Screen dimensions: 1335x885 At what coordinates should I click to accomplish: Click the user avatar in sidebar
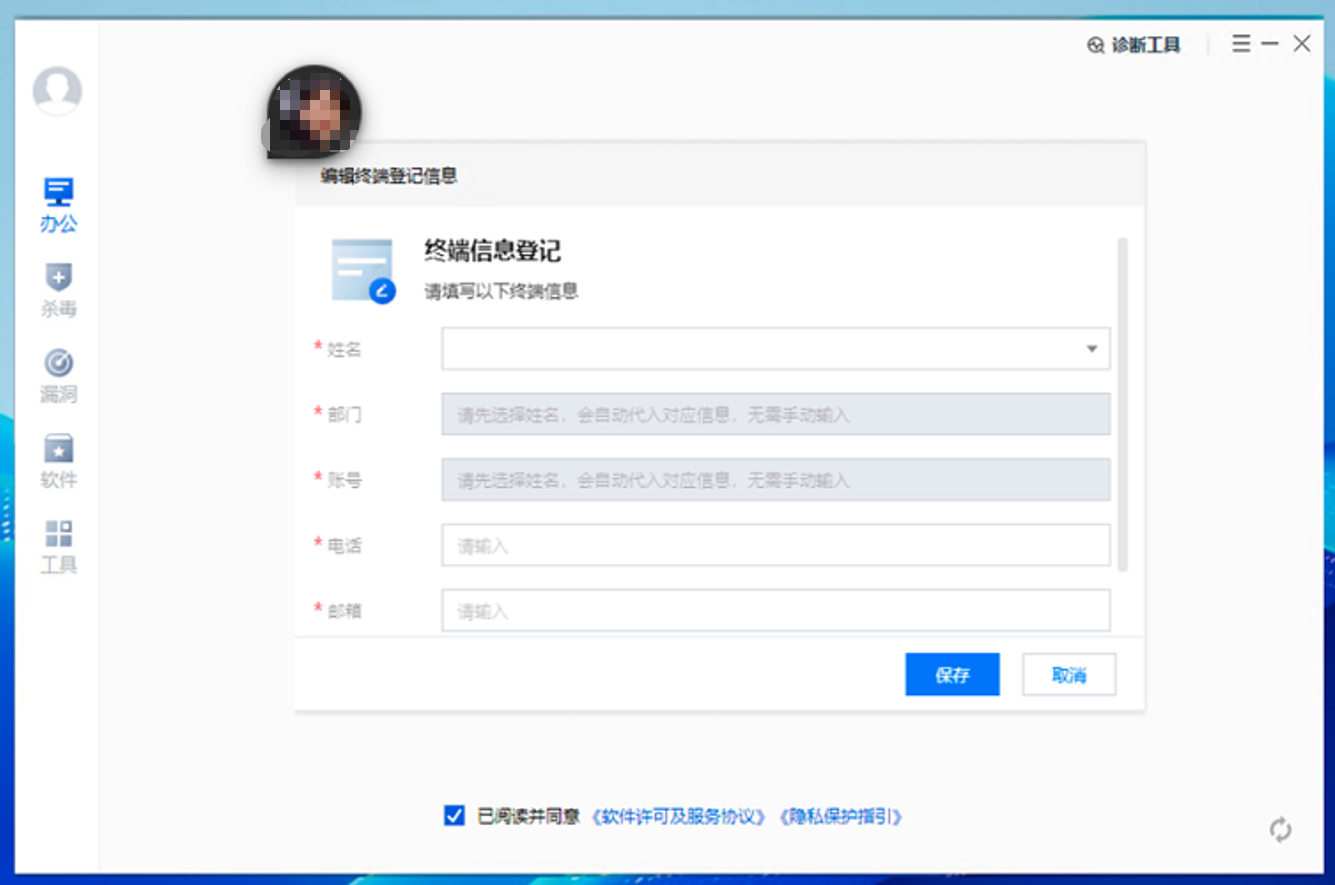tap(57, 91)
